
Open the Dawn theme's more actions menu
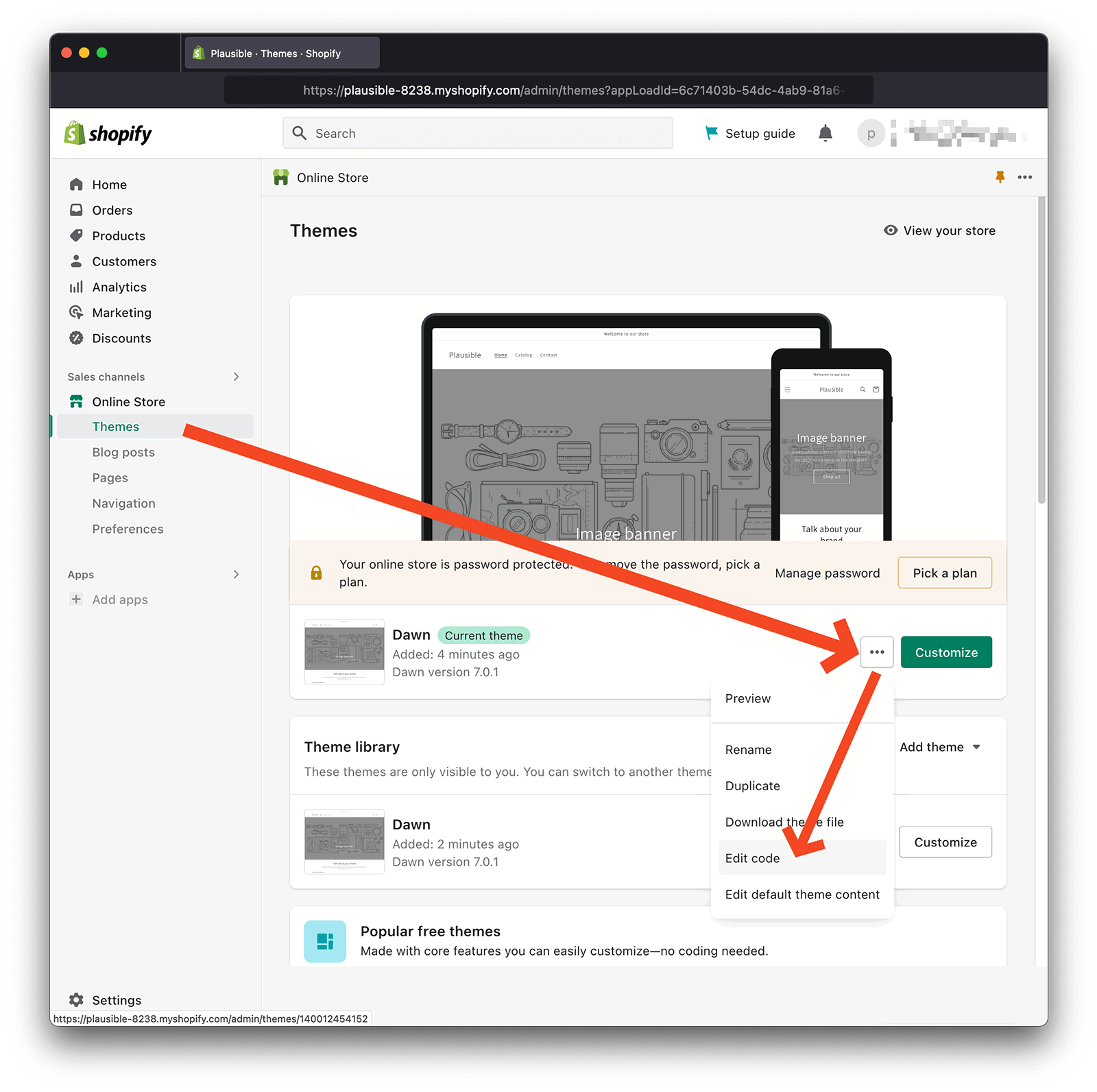[x=877, y=652]
